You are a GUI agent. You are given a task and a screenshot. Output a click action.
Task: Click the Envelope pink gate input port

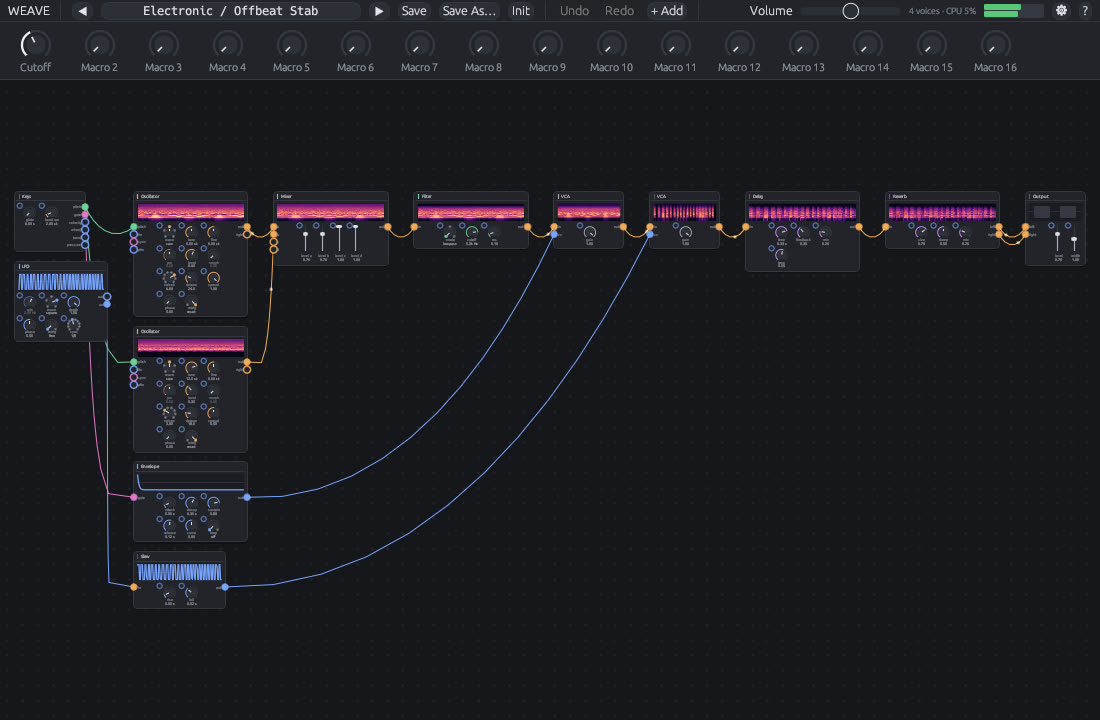(x=134, y=497)
